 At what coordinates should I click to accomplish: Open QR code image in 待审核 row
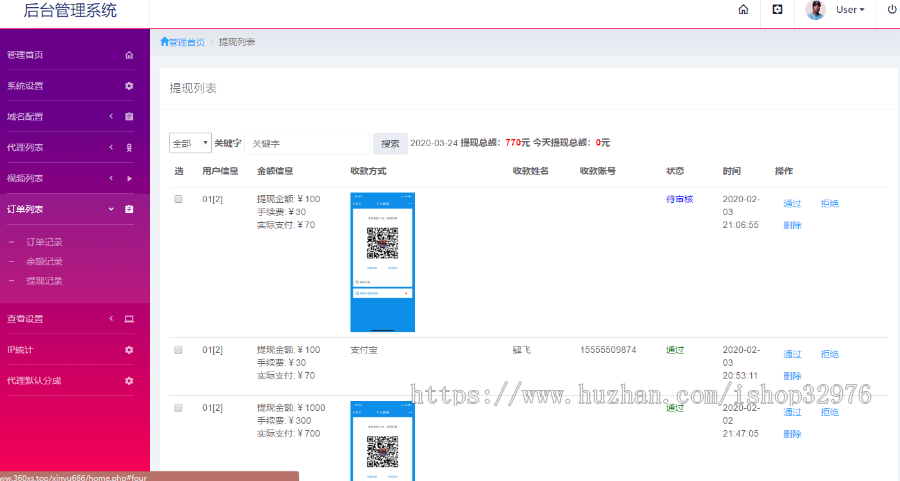point(382,262)
